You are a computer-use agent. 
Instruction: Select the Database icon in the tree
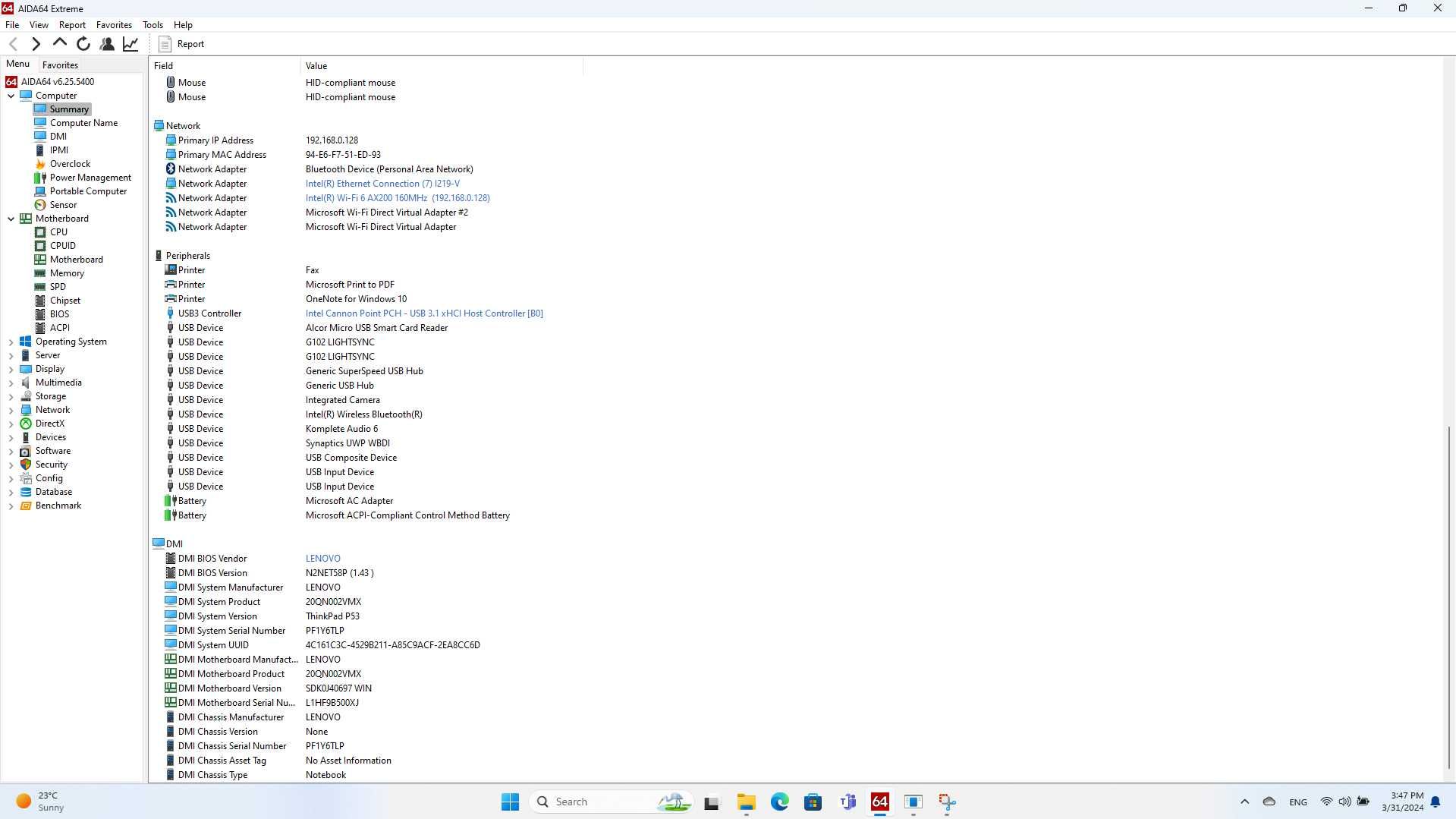26,492
